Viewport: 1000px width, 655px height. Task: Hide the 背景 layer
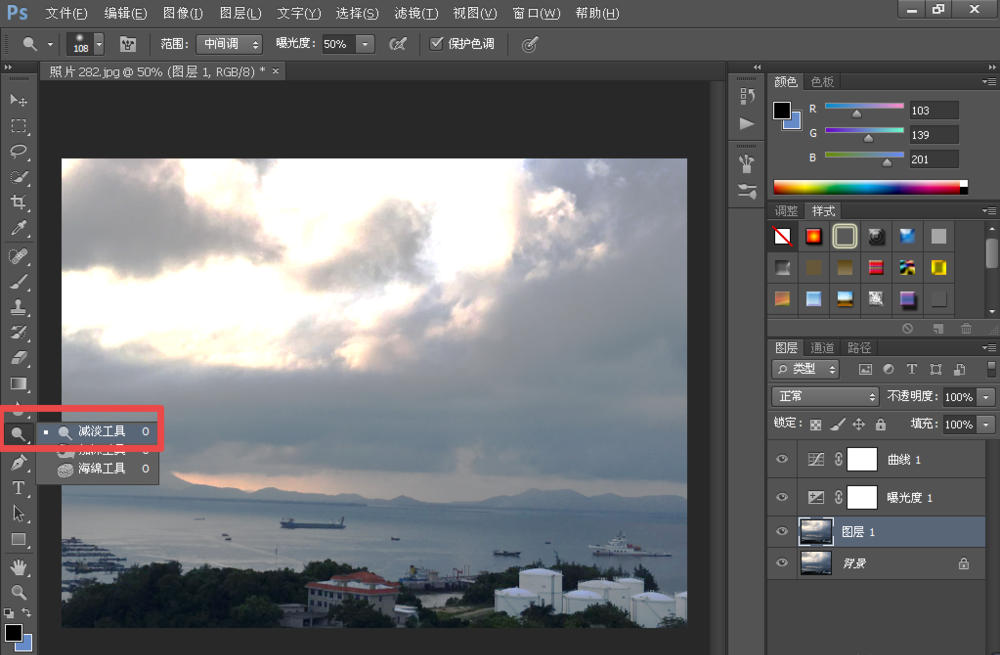pos(782,563)
